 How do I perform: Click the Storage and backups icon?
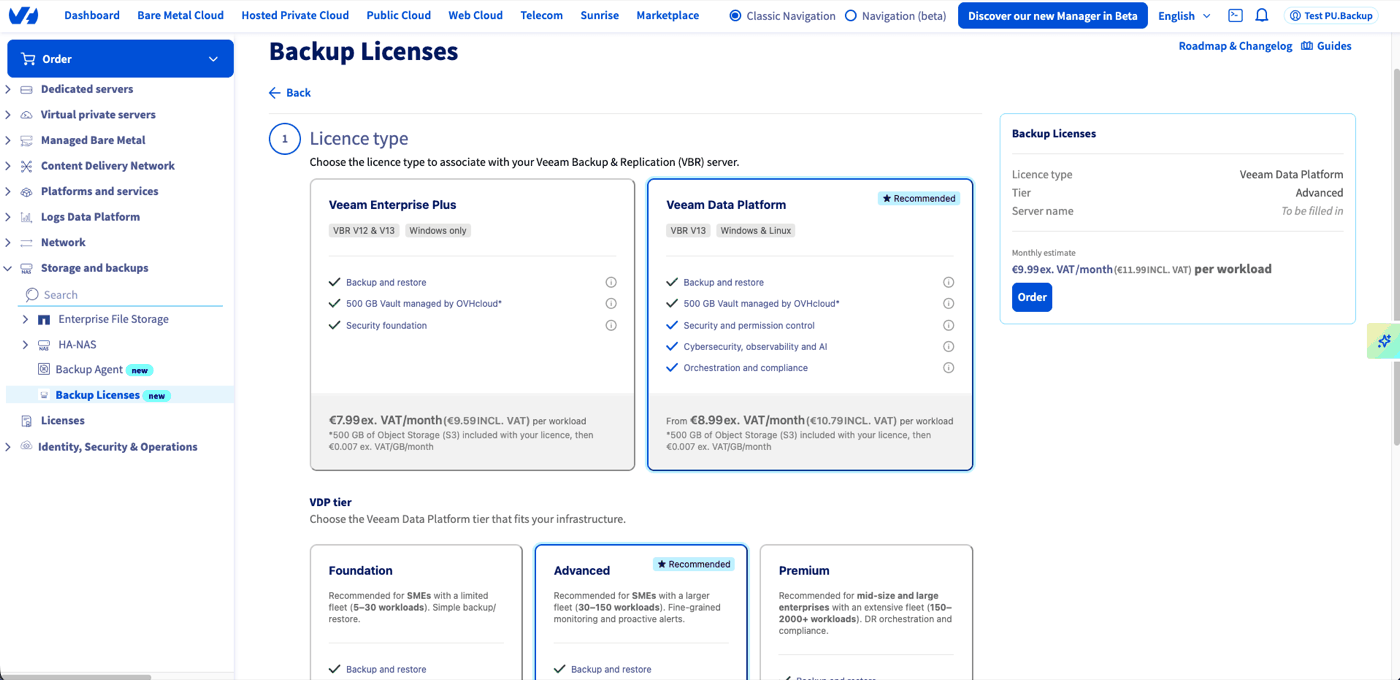tap(27, 268)
